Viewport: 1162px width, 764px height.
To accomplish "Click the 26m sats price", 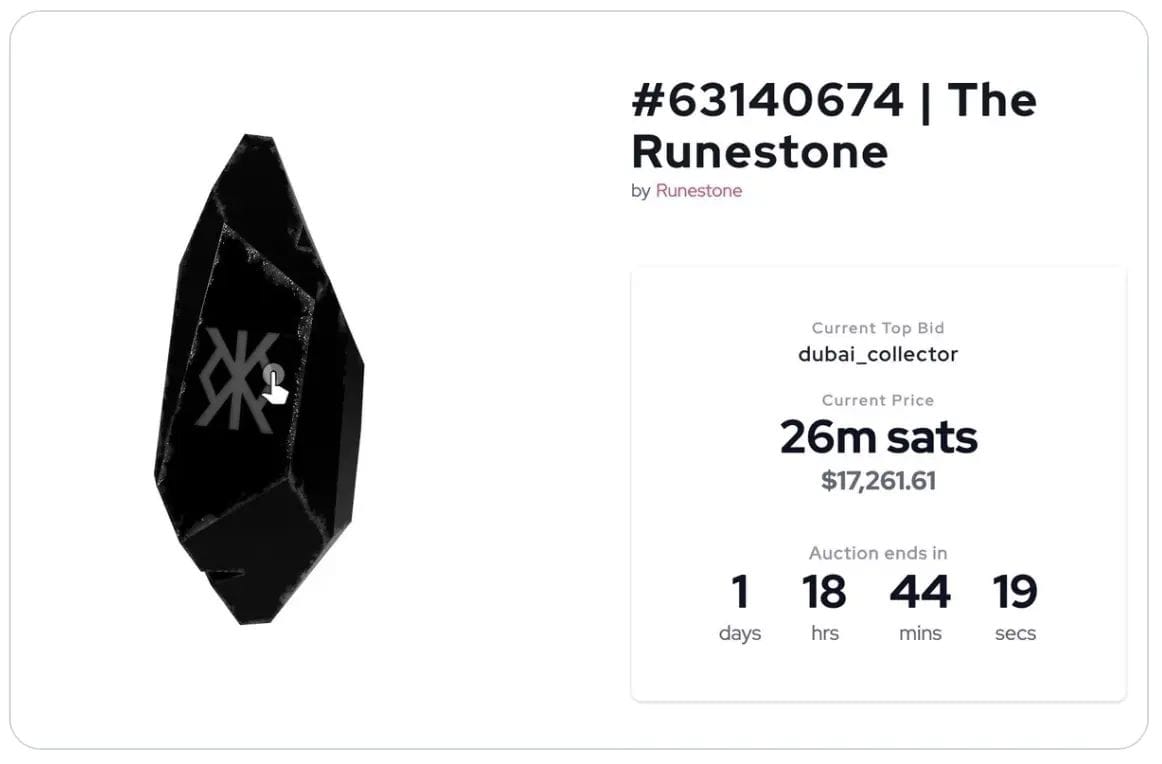I will (x=878, y=436).
